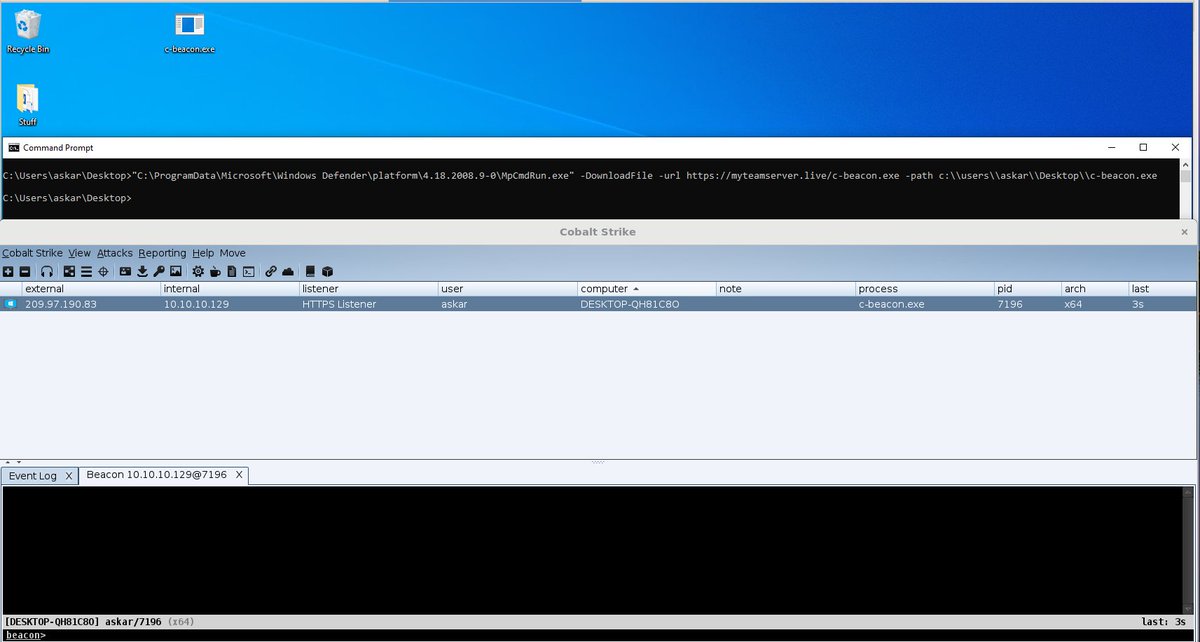Close the Cobalt Strike window
Viewport: 1200px width, 642px height.
1185,231
